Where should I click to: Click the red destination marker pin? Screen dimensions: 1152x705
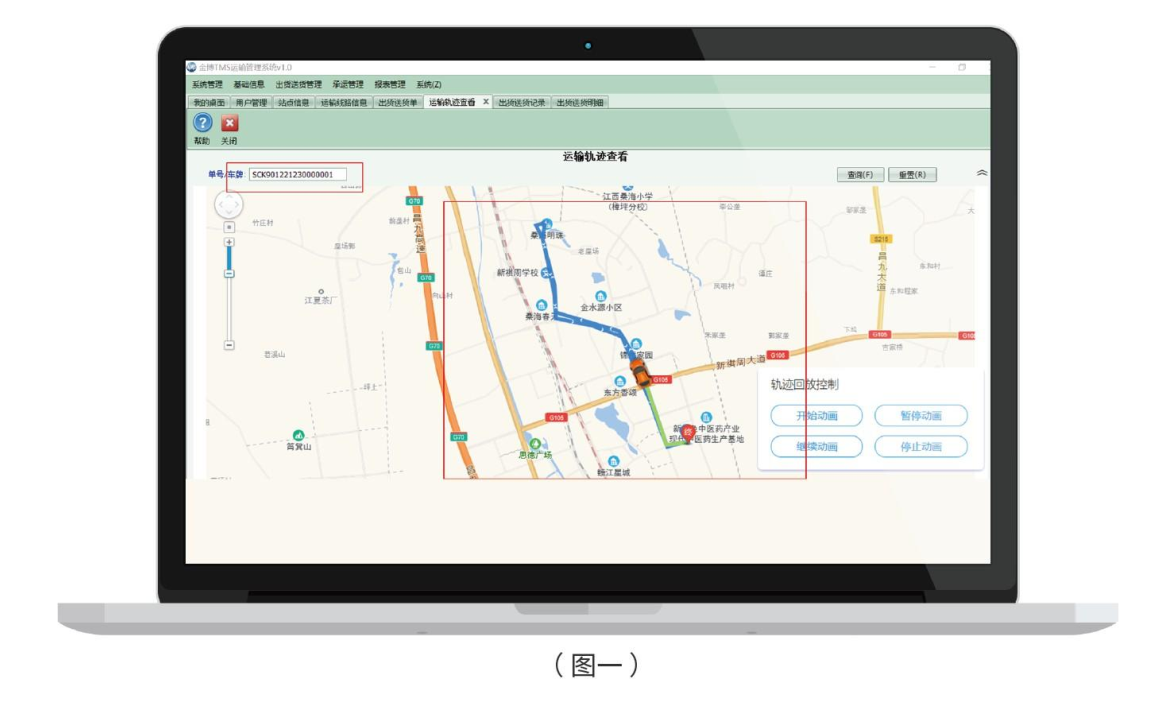point(688,431)
